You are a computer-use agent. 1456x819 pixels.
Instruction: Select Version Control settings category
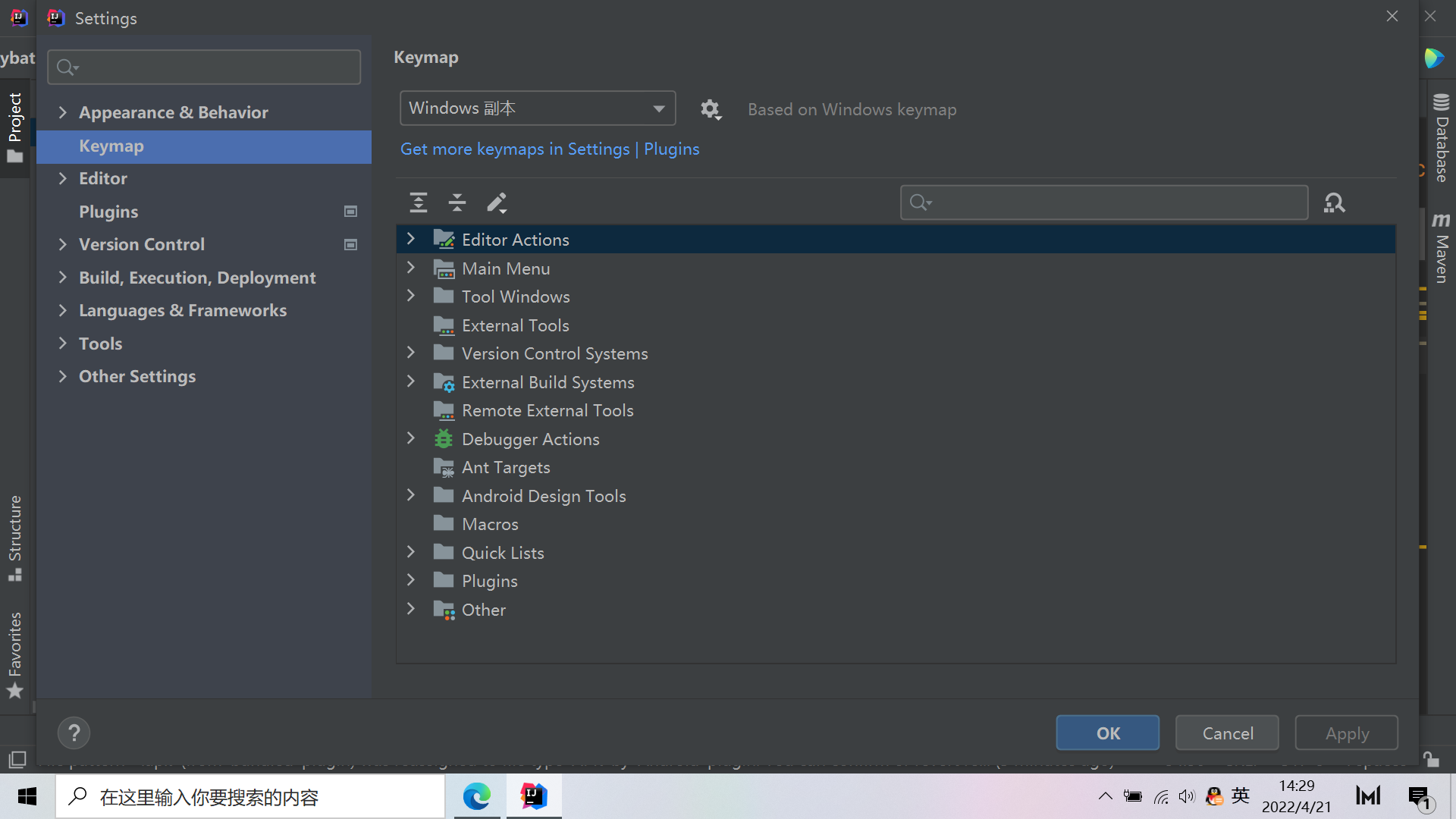pyautogui.click(x=142, y=244)
